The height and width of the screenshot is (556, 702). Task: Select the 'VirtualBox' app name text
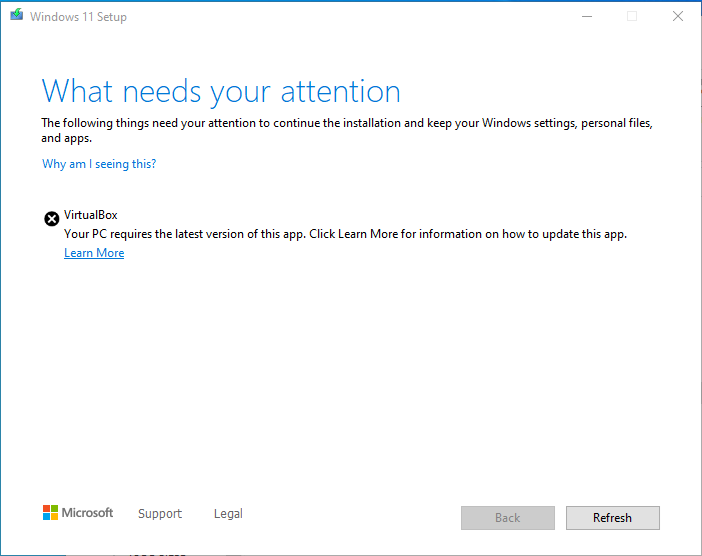[x=91, y=215]
